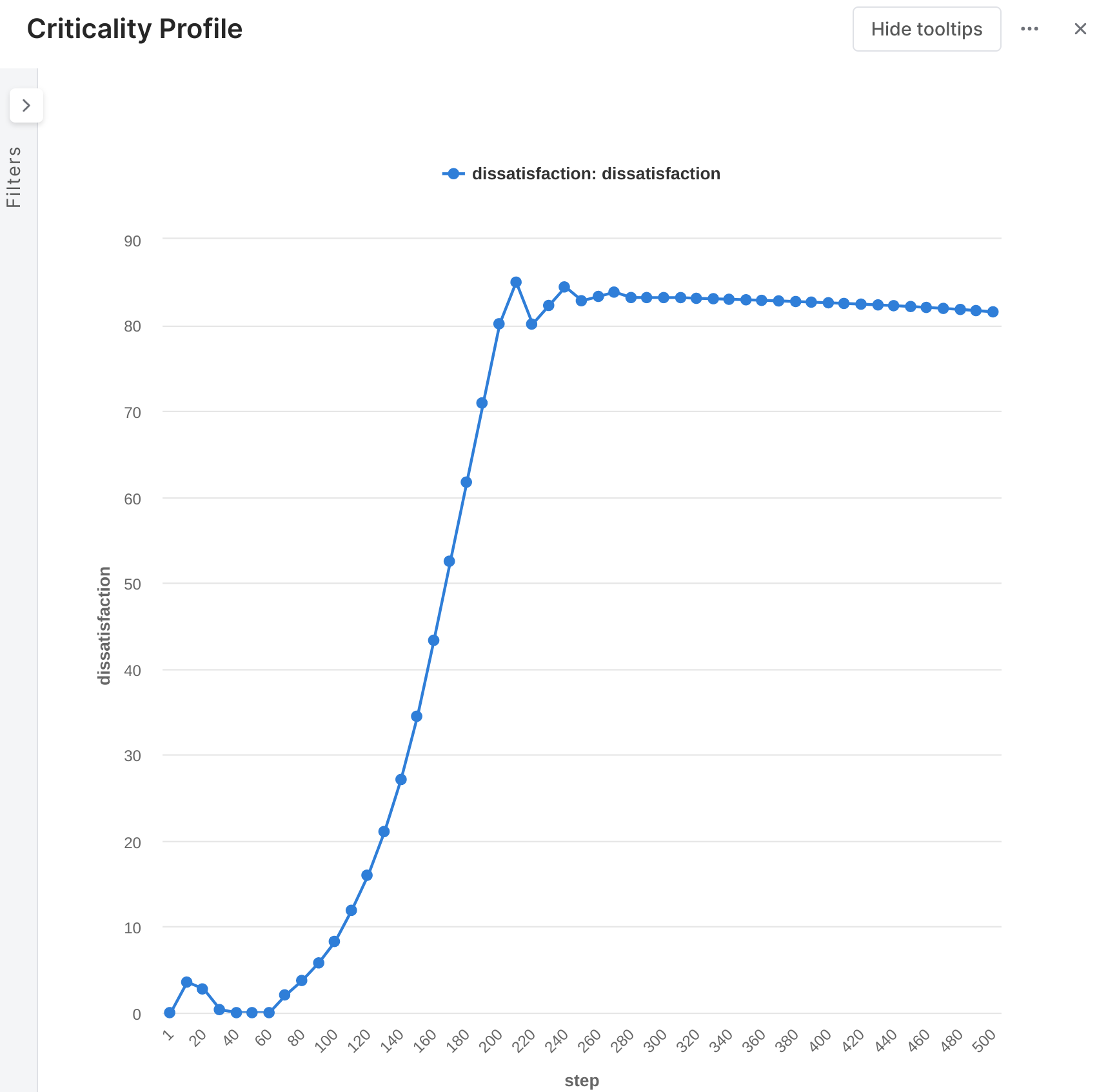Close the Criticality Profile panel
The image size is (1117, 1092).
tap(1080, 29)
